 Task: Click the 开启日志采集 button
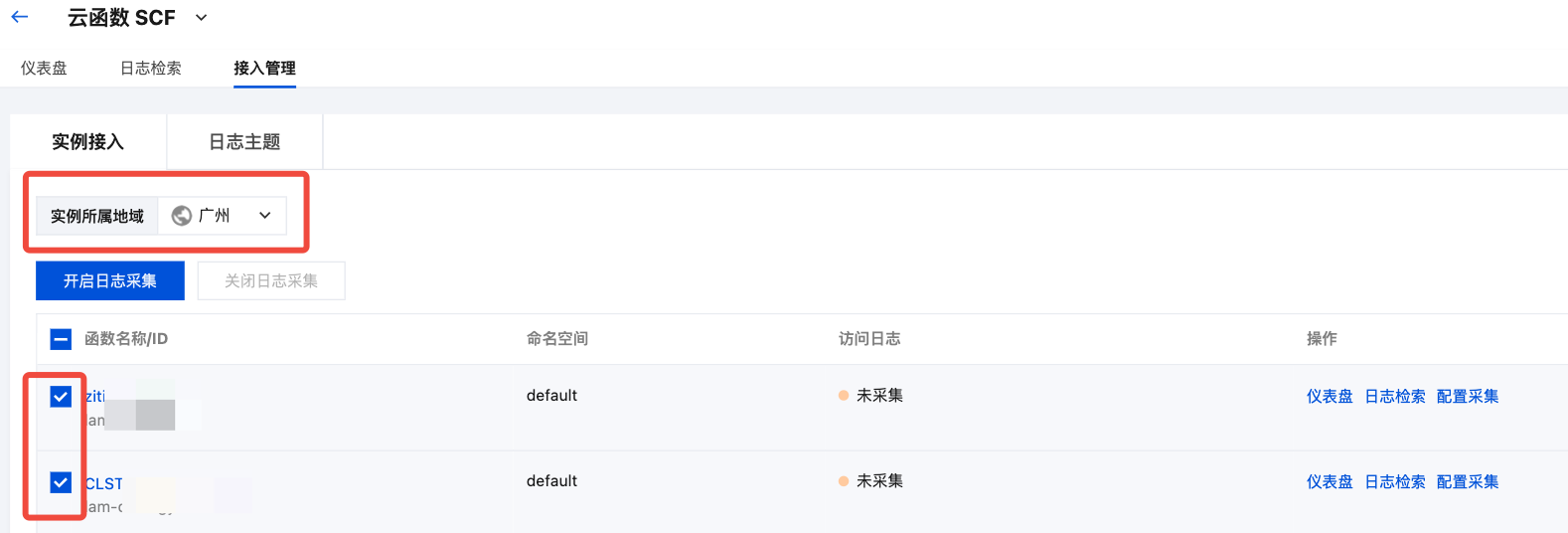pos(110,281)
